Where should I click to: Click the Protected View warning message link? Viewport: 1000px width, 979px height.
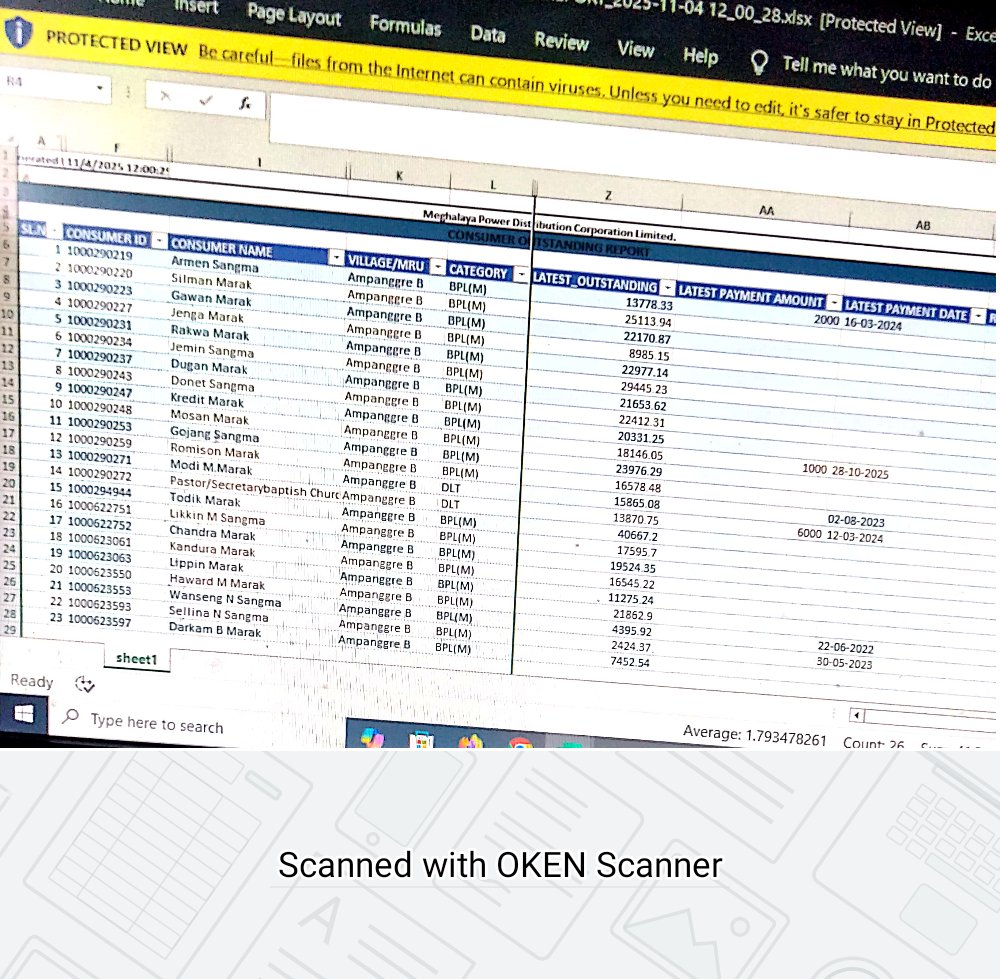click(596, 89)
